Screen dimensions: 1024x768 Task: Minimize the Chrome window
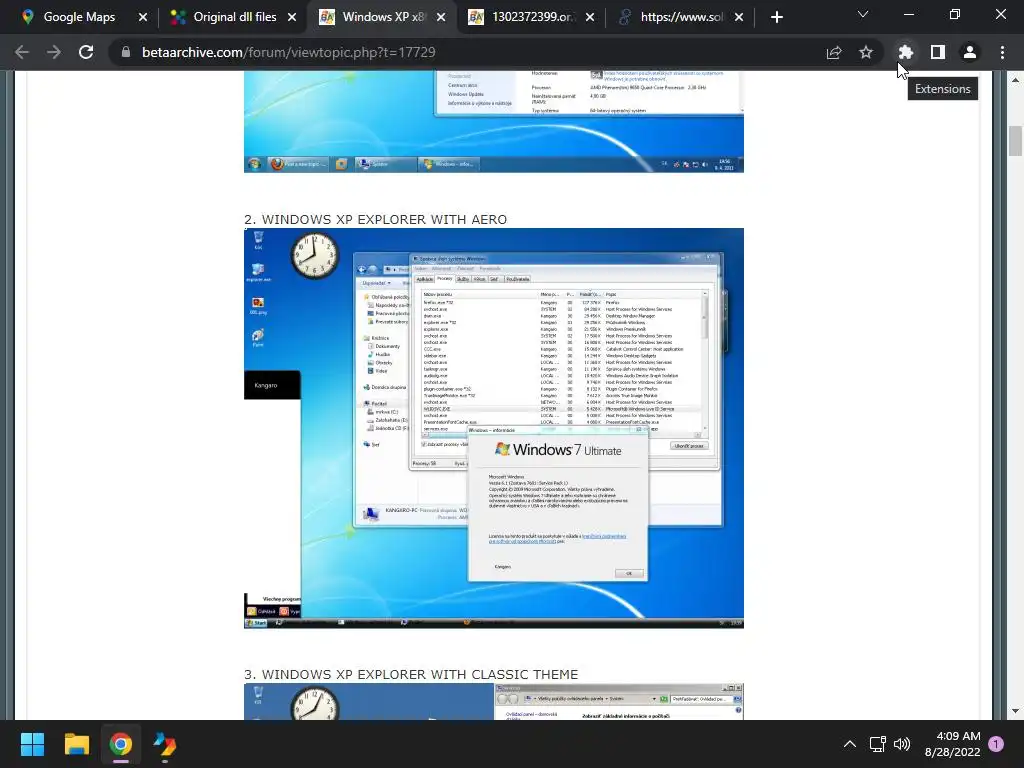[908, 14]
